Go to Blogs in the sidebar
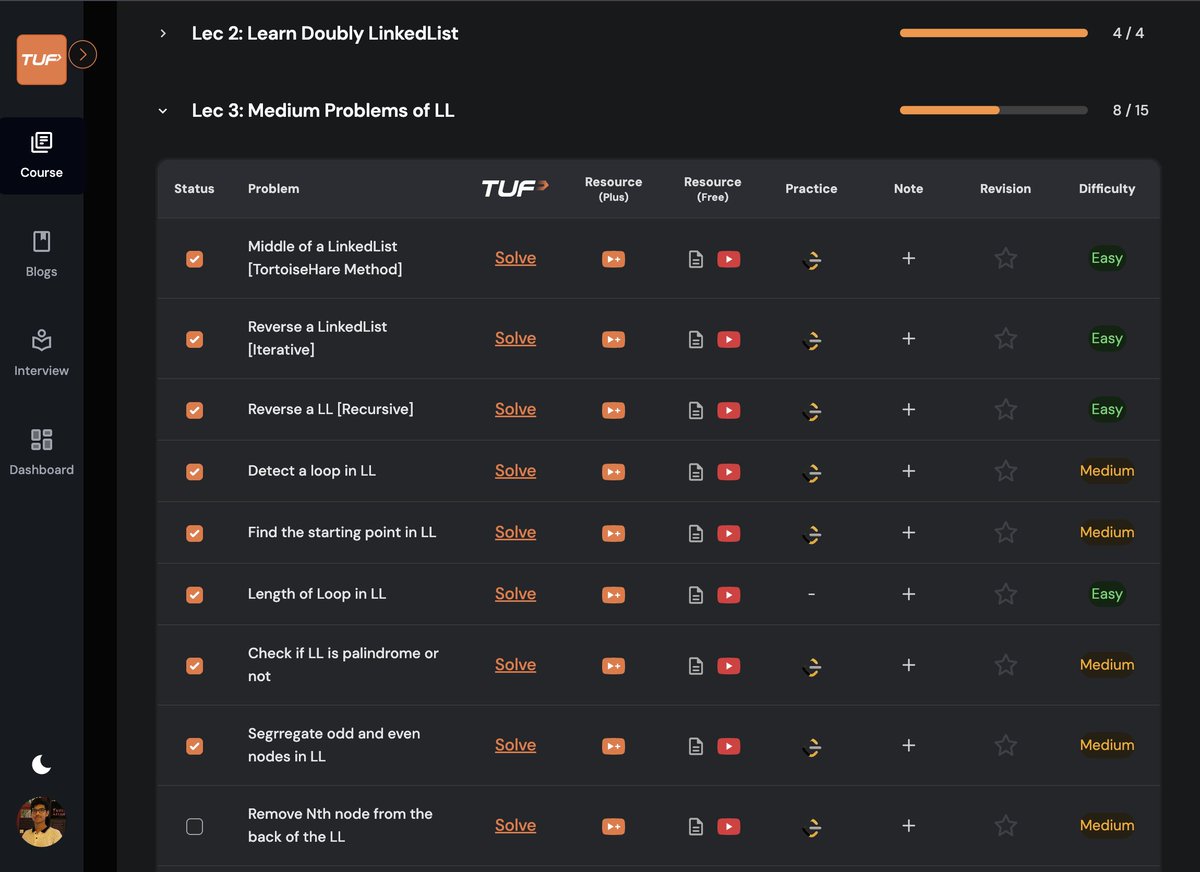Screen dimensions: 1200x872 [x=42, y=254]
